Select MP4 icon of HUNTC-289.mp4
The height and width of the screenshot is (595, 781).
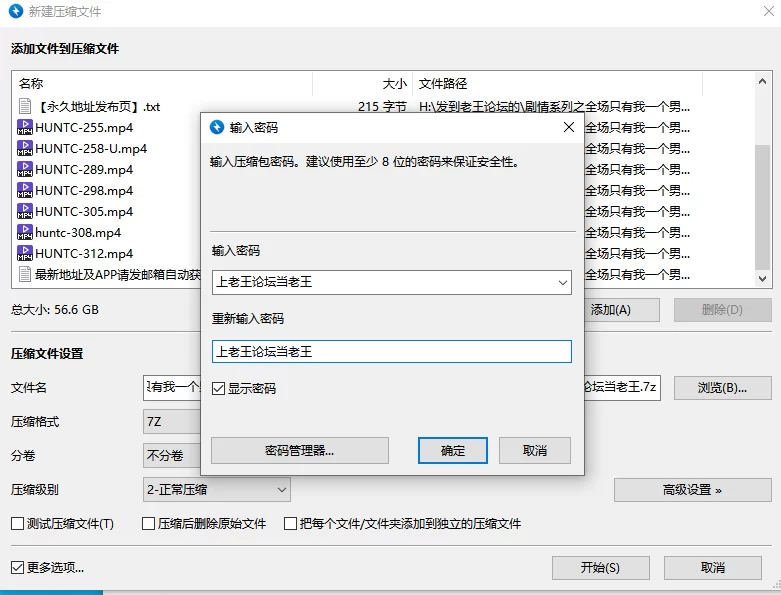pos(24,169)
